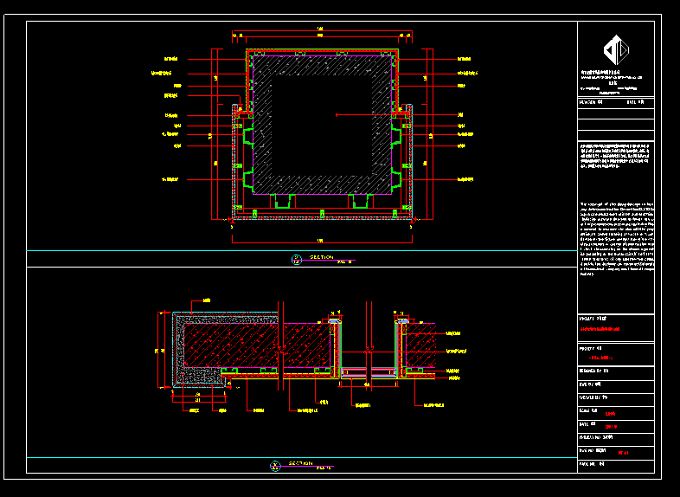Click the empty center of the square column
This screenshot has width=680, height=497.
(x=322, y=124)
